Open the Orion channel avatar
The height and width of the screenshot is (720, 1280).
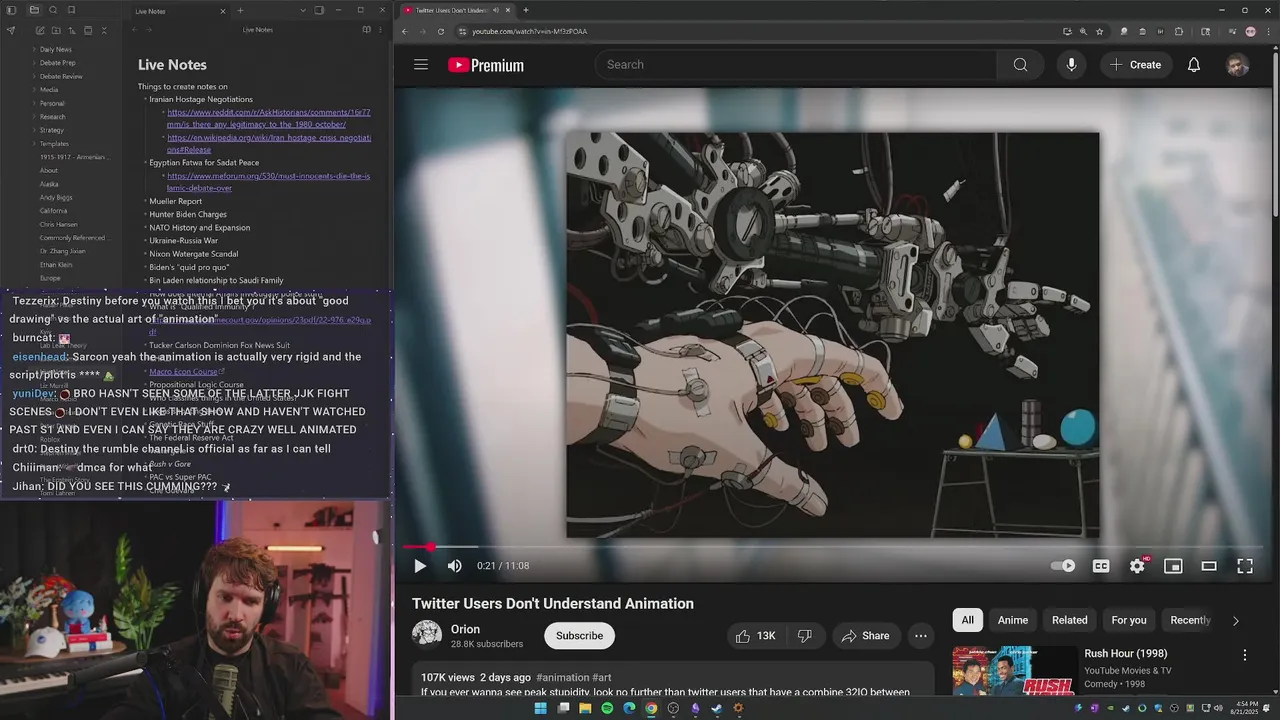427,635
